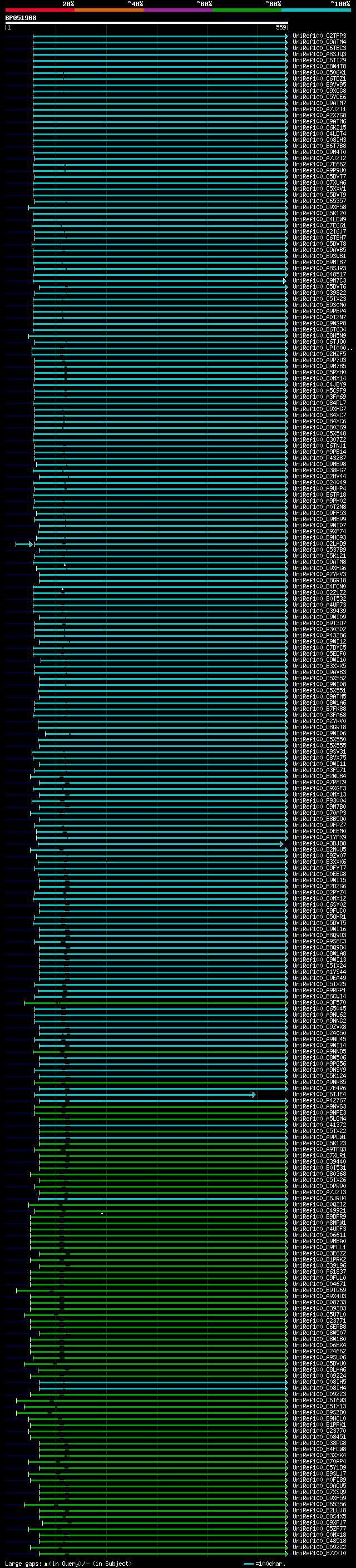Click the UniRef100_A2X7G8 label
356x1568 pixels.
pyautogui.click(x=319, y=116)
